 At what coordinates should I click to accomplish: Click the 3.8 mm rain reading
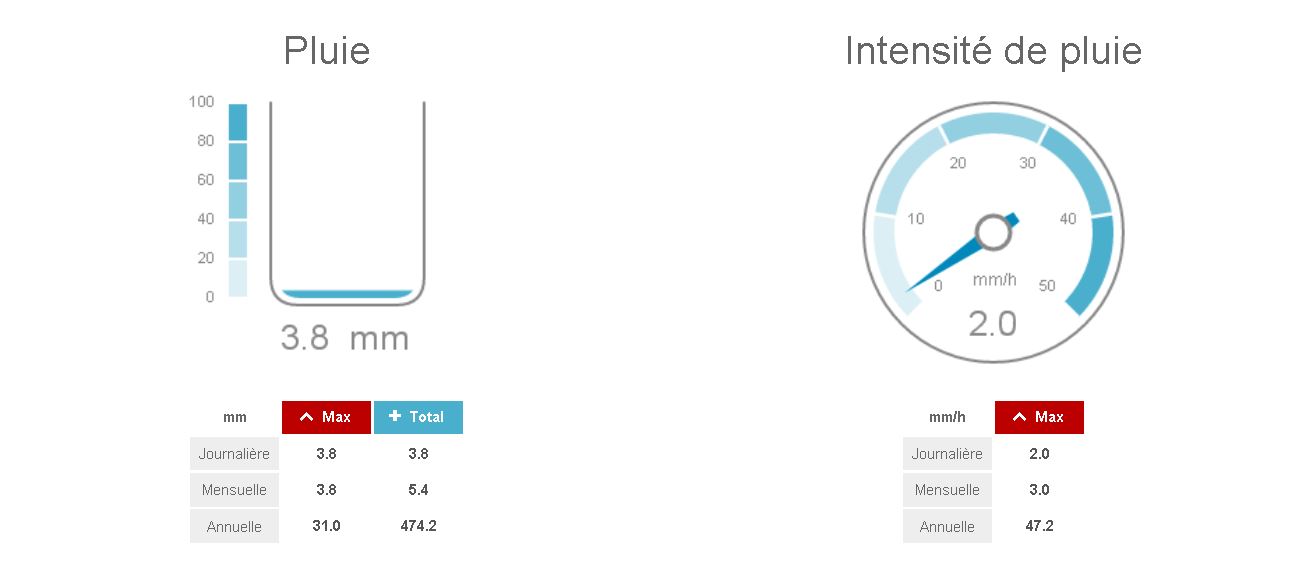click(x=345, y=338)
